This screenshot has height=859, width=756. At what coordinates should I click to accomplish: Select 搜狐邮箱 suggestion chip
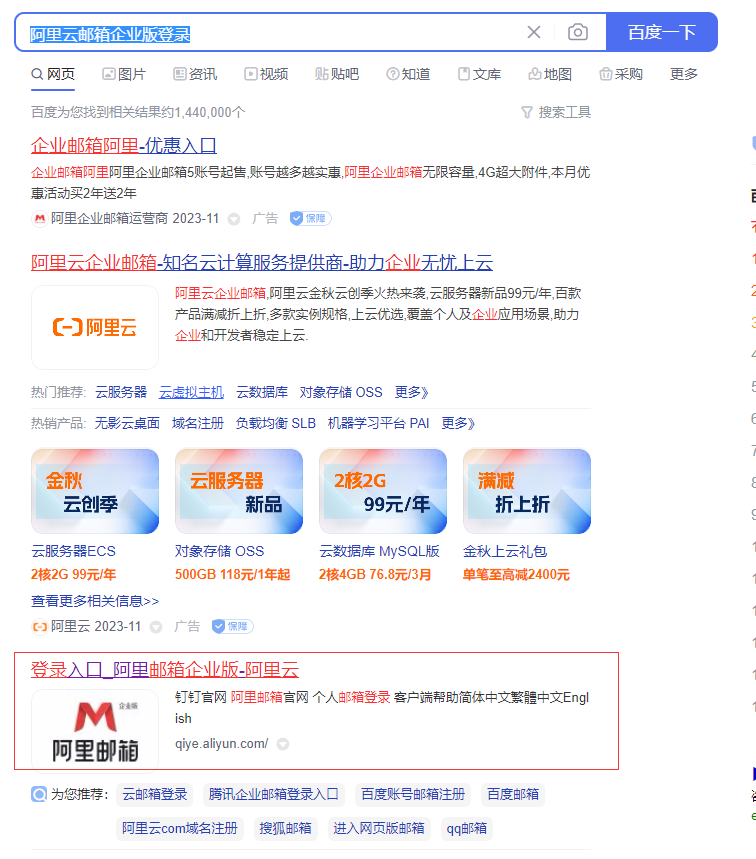285,828
